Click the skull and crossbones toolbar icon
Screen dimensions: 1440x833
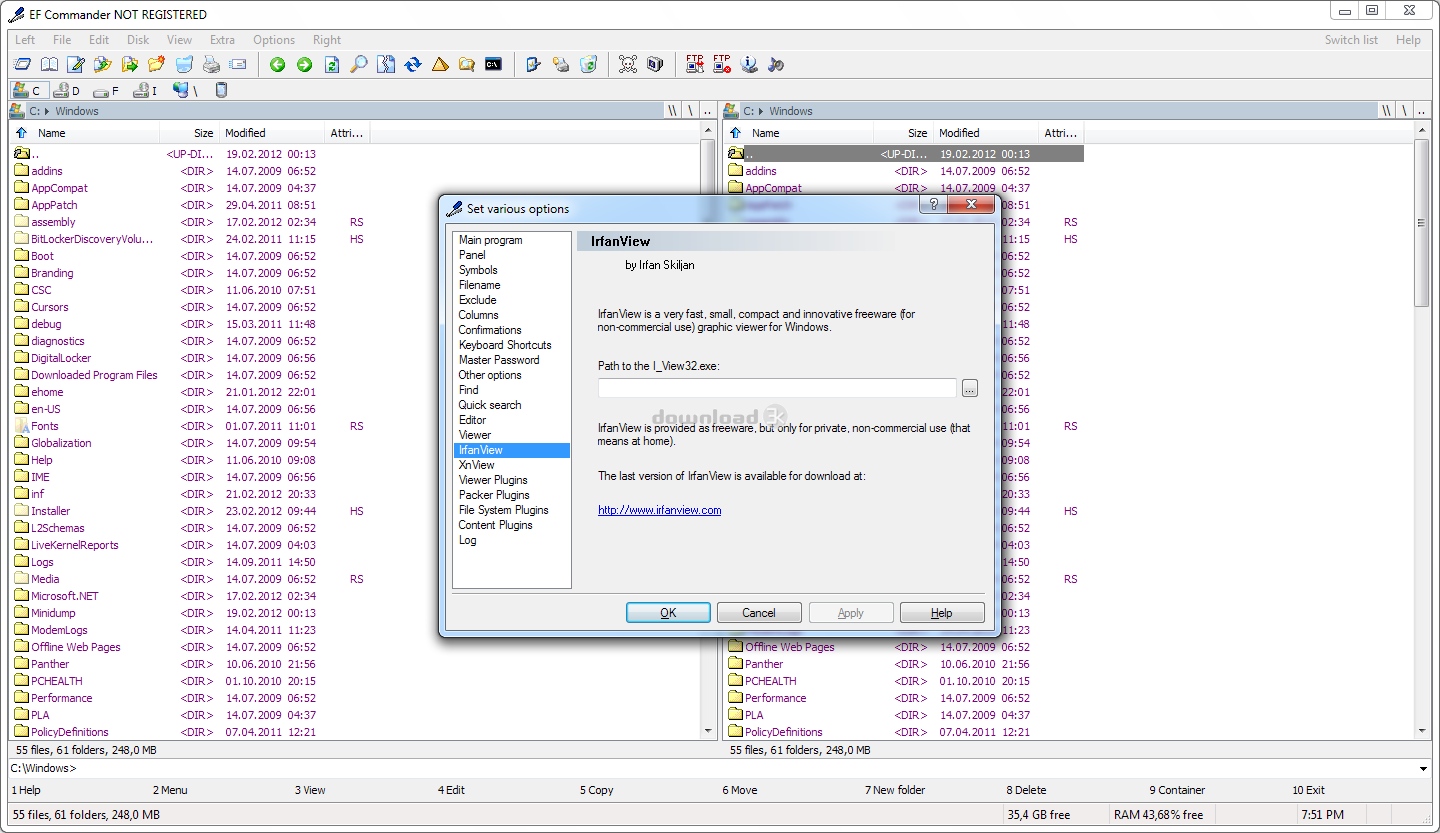pyautogui.click(x=628, y=65)
